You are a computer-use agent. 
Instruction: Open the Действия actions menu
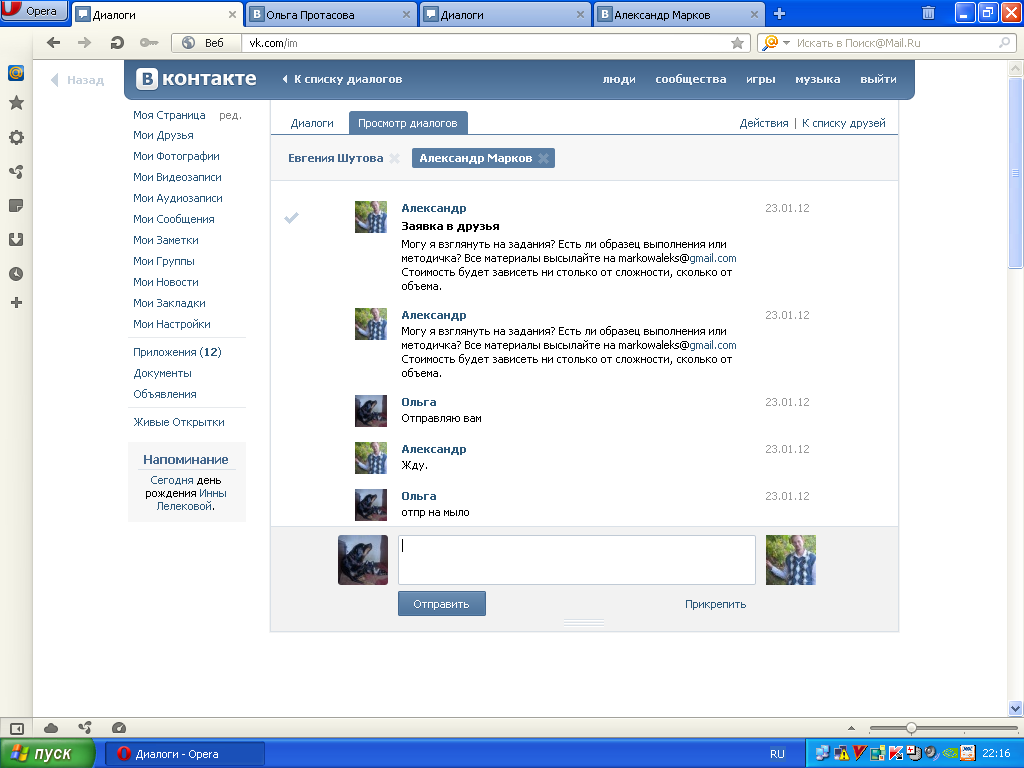(x=763, y=123)
